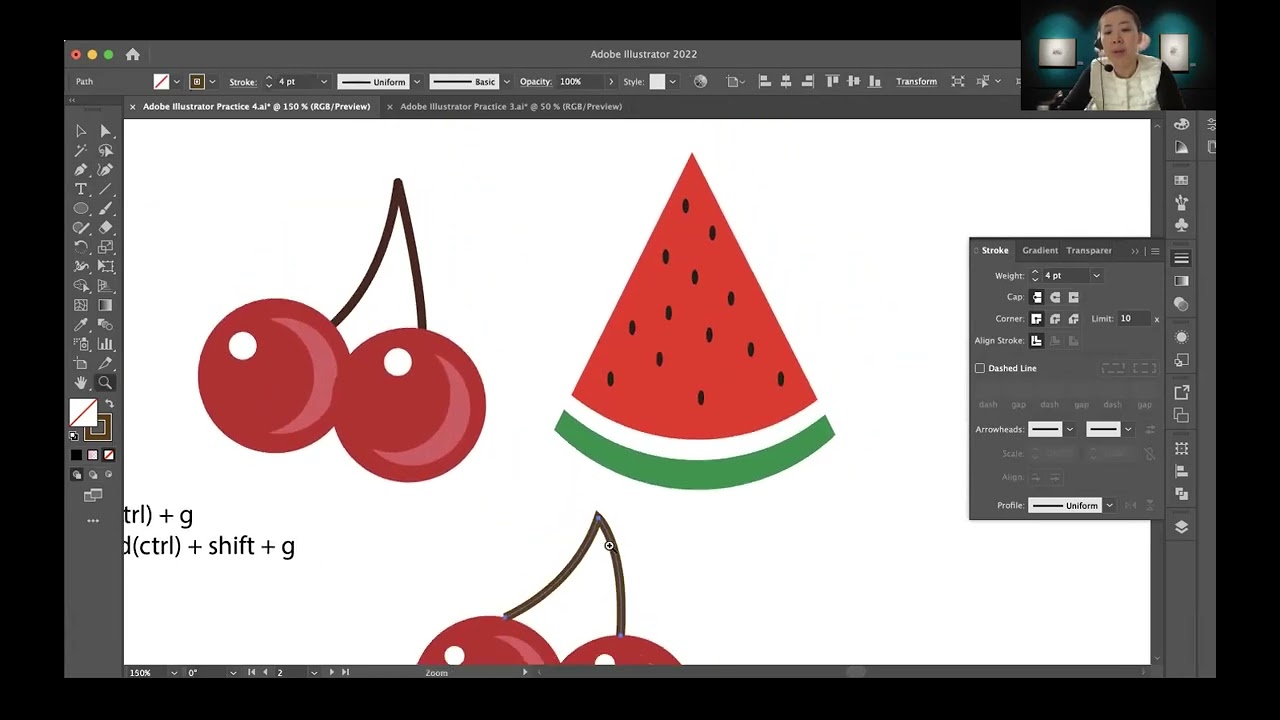The height and width of the screenshot is (720, 1280).
Task: Select the Width tool
Action: tap(81, 267)
